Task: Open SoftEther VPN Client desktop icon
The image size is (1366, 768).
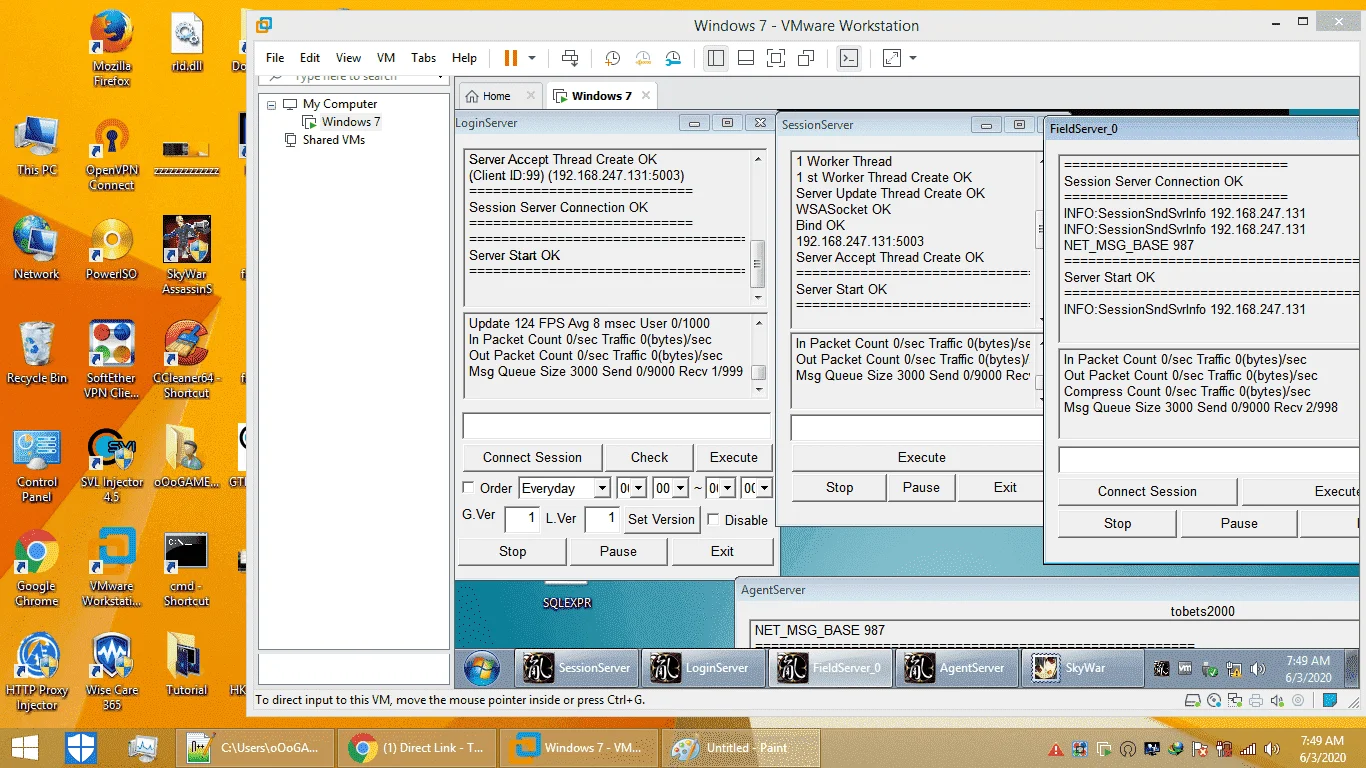Action: [111, 359]
